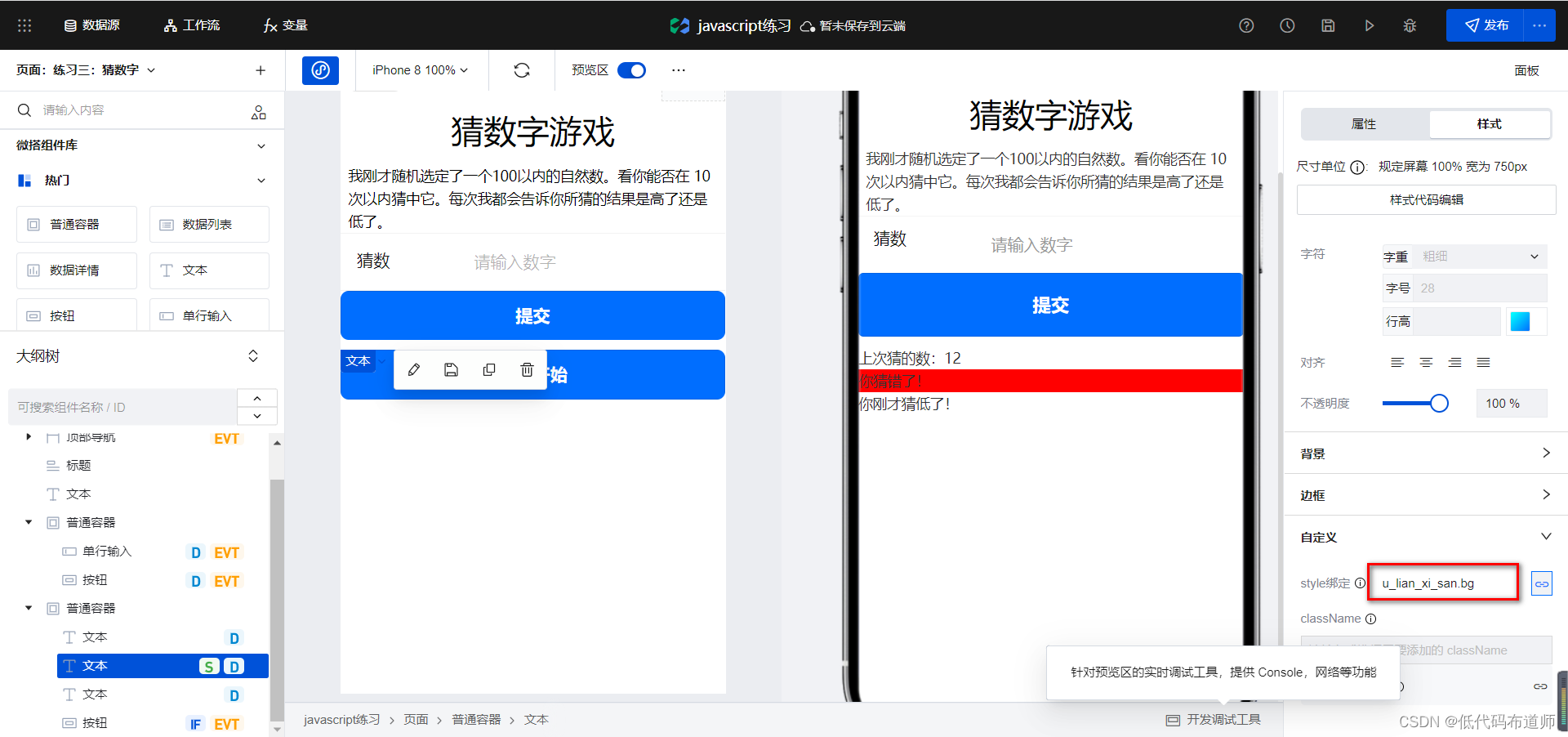Click 提交 button in the editor canvas
This screenshot has height=737, width=1568.
click(532, 315)
